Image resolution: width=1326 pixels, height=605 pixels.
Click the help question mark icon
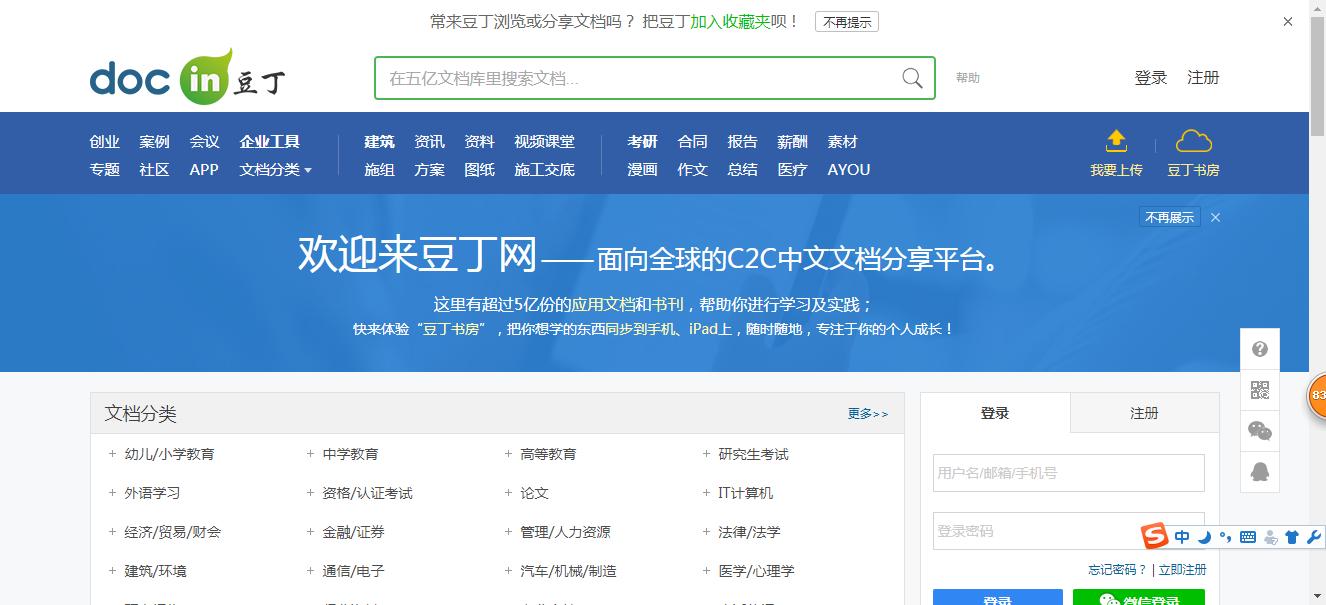[1259, 348]
